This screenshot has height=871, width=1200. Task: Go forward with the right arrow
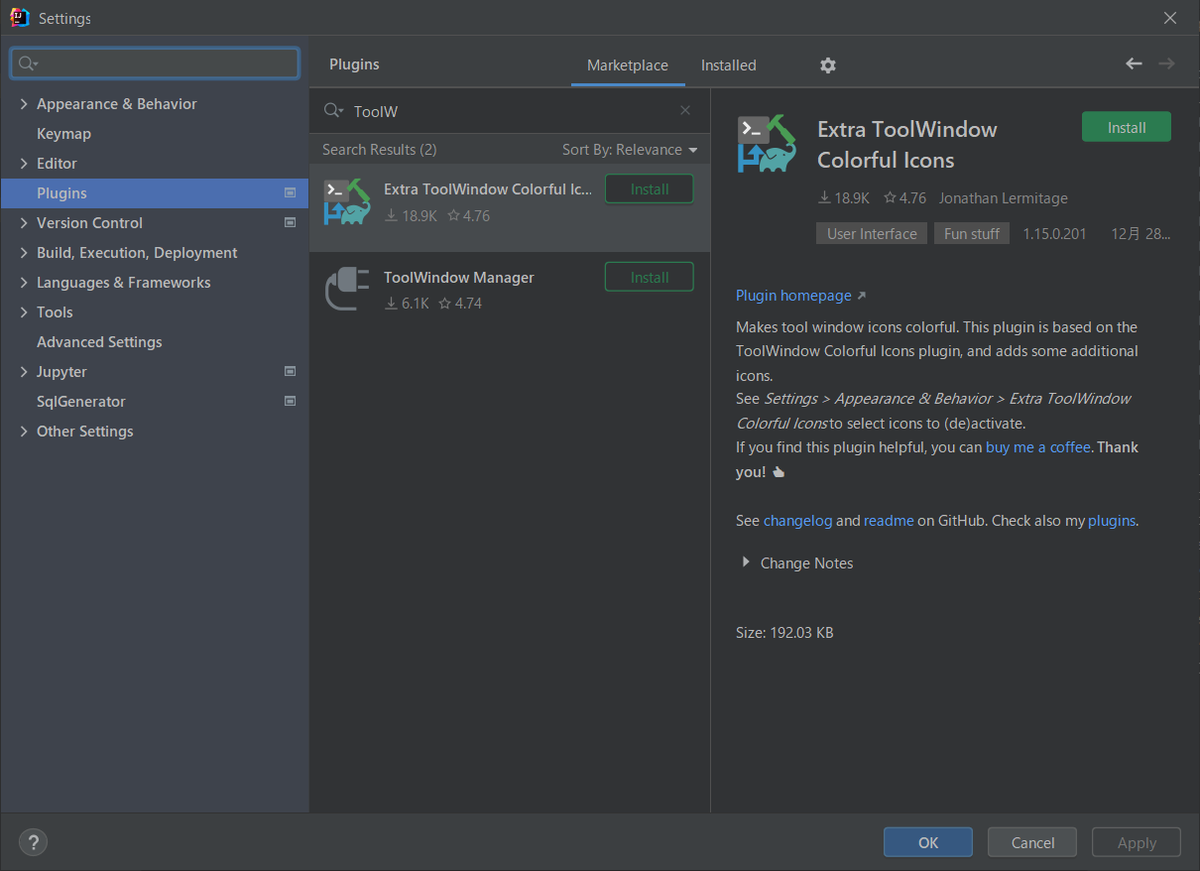1166,64
